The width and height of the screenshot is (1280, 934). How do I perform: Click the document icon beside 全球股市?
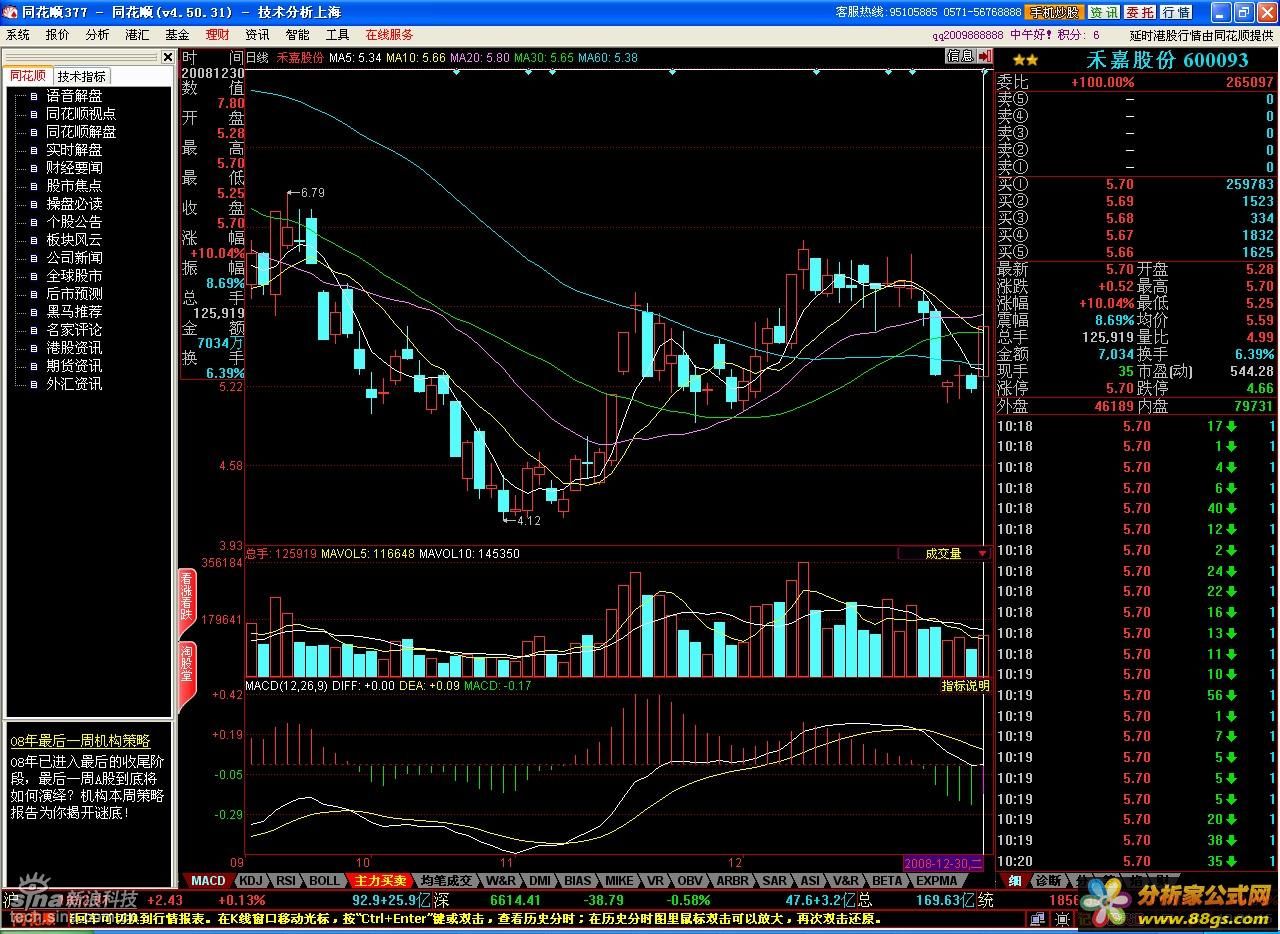(33, 276)
